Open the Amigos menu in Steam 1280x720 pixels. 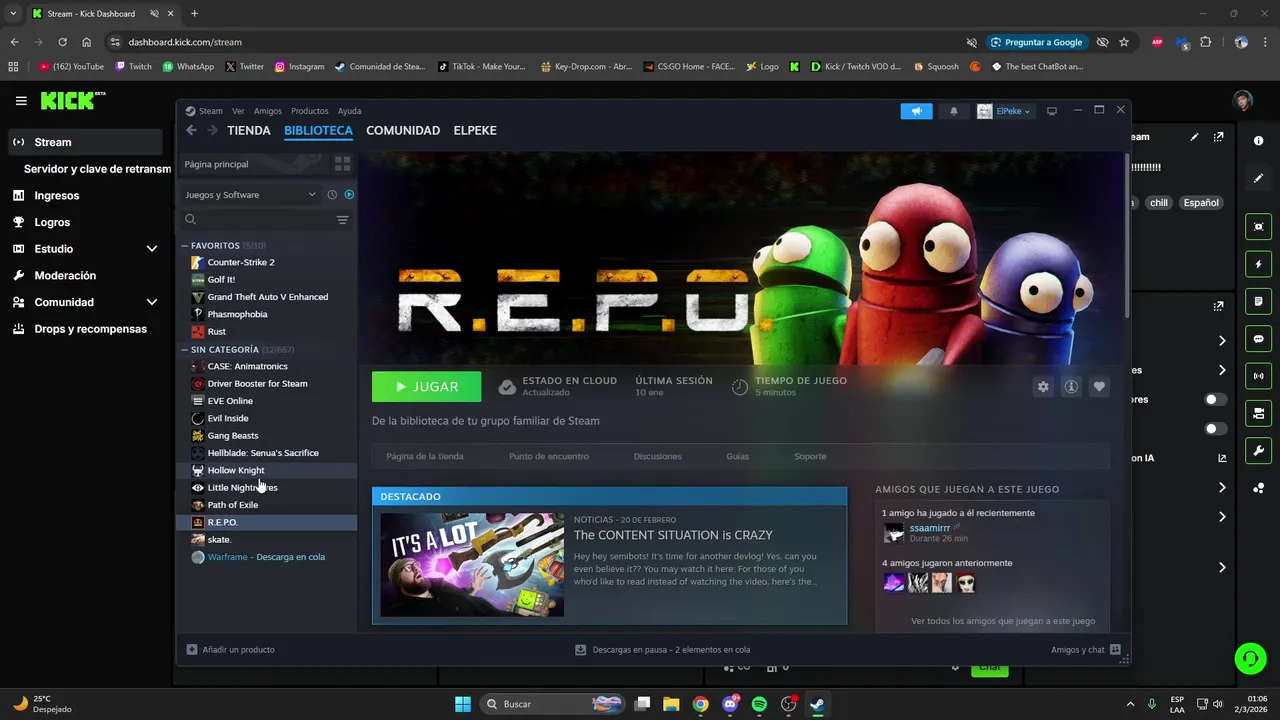268,111
